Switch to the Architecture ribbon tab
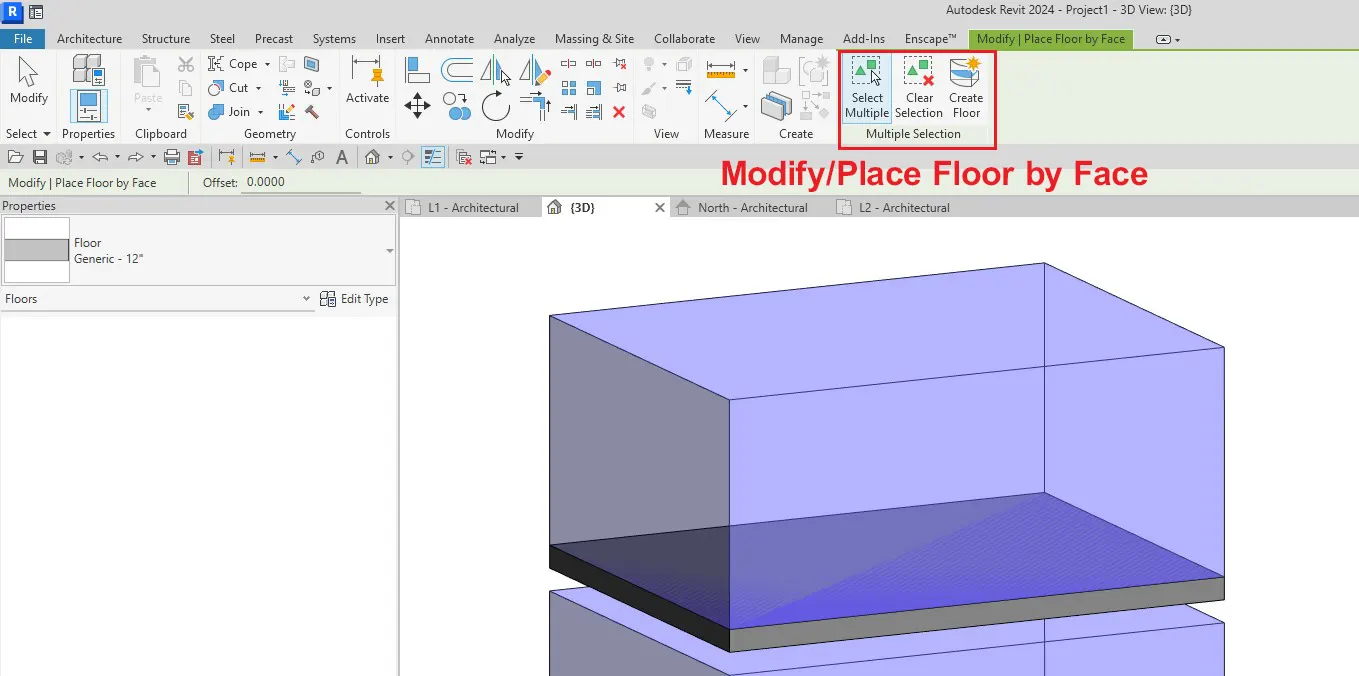Screen dimensions: 1359x676 click(89, 39)
